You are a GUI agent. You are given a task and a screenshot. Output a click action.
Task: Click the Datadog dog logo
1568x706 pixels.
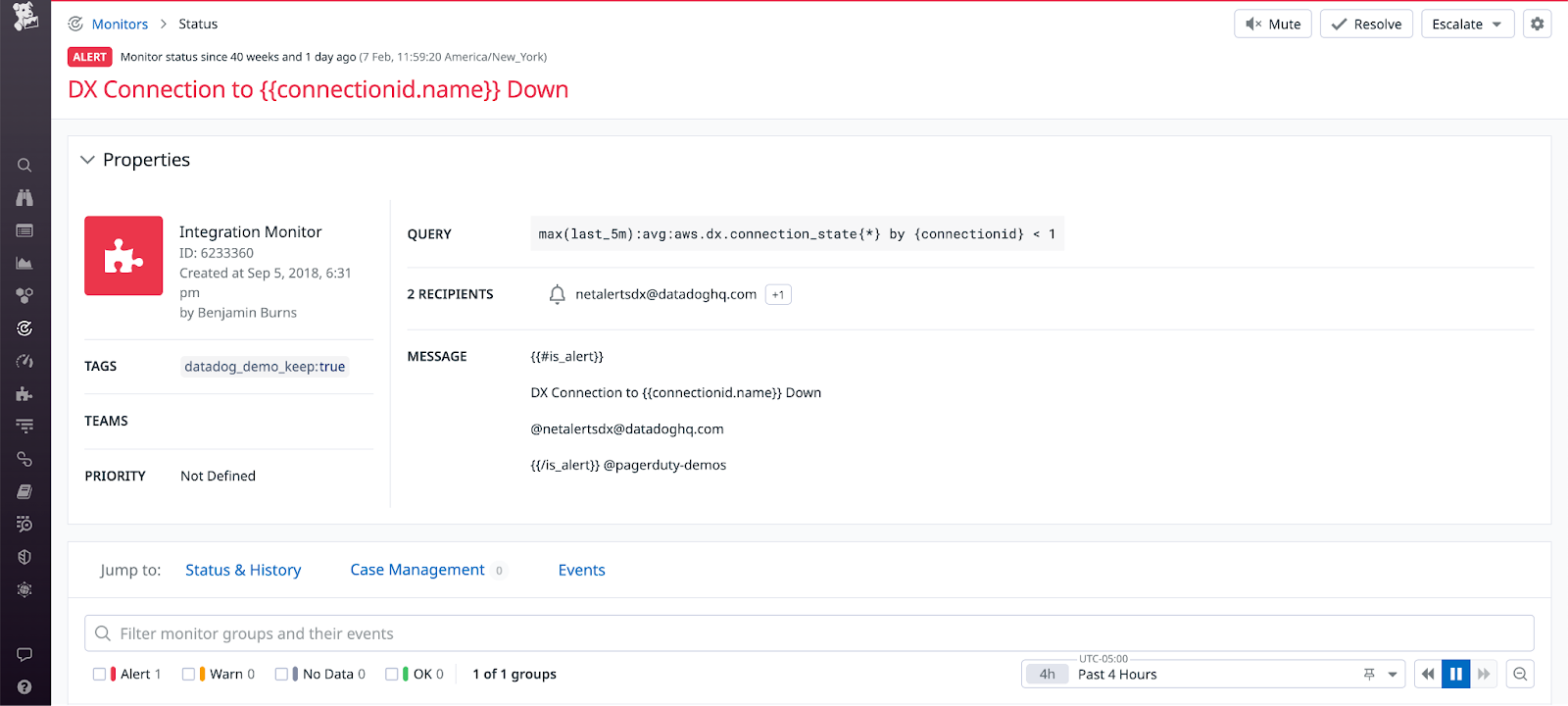tap(25, 17)
